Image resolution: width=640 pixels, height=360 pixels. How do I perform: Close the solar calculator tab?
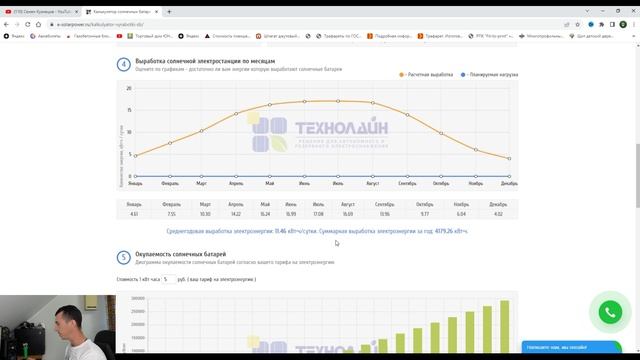[x=156, y=12]
